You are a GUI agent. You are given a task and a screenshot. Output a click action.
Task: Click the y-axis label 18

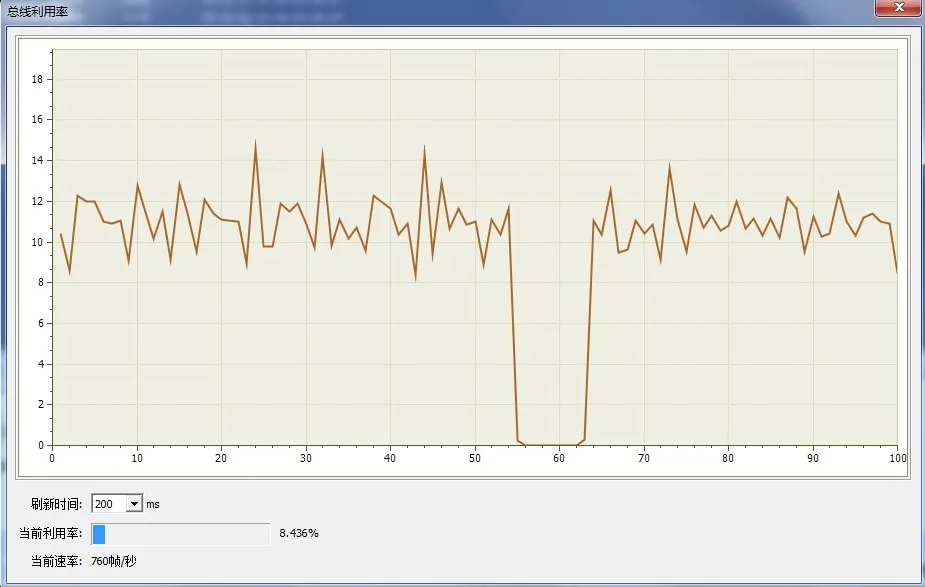(38, 79)
